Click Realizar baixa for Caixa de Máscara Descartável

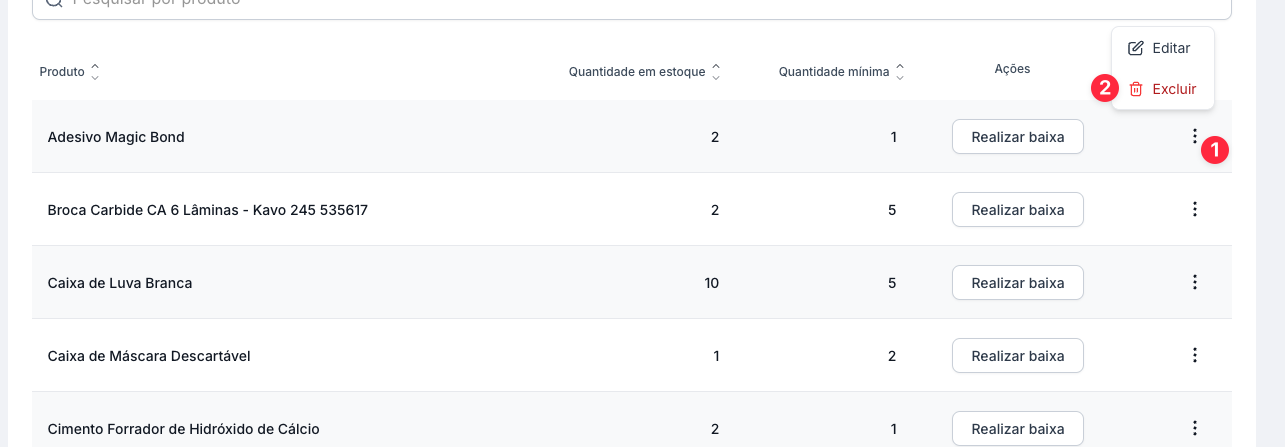click(x=1017, y=356)
